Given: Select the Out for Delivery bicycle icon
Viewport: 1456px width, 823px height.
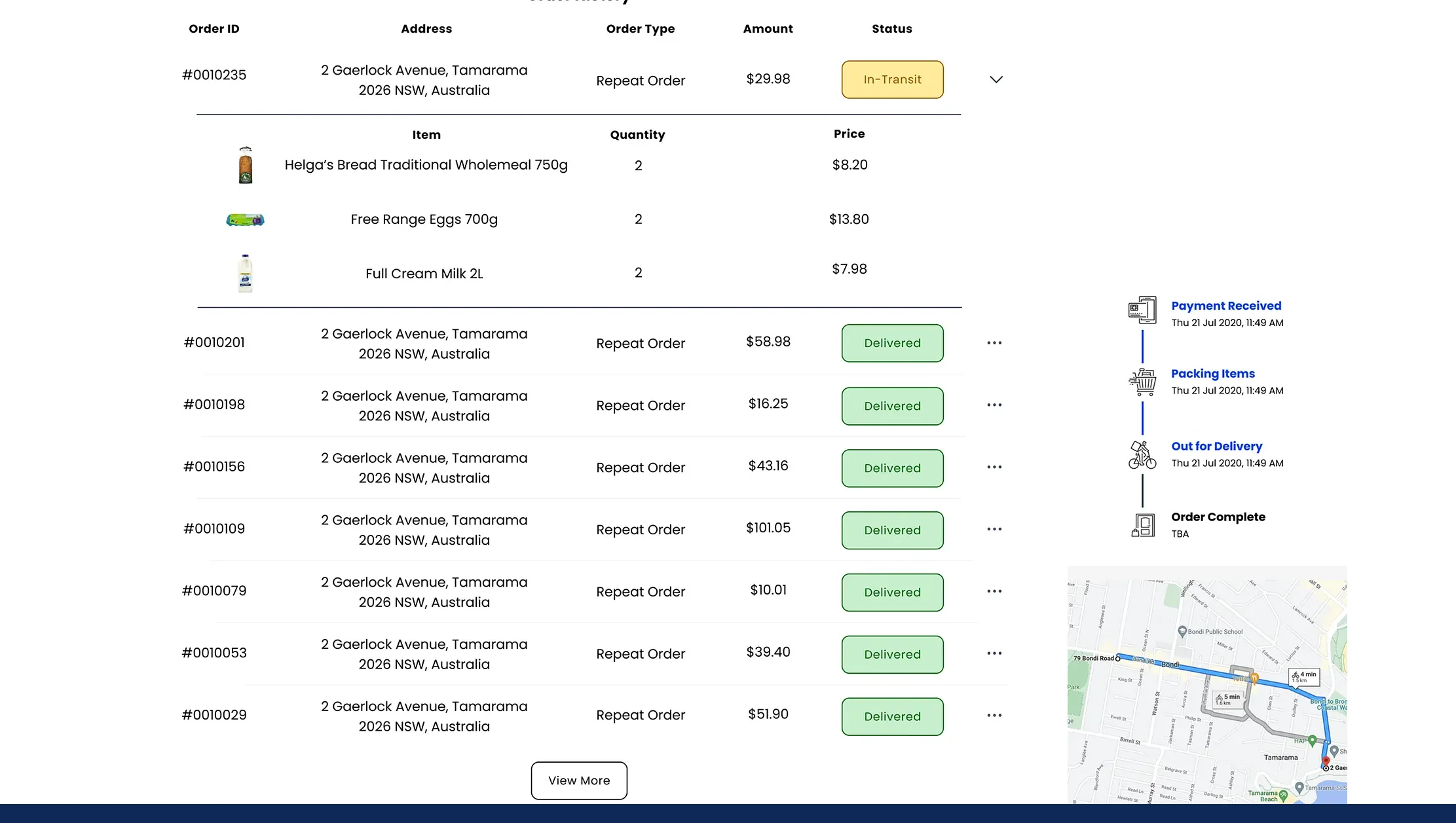Looking at the screenshot, I should (x=1141, y=454).
